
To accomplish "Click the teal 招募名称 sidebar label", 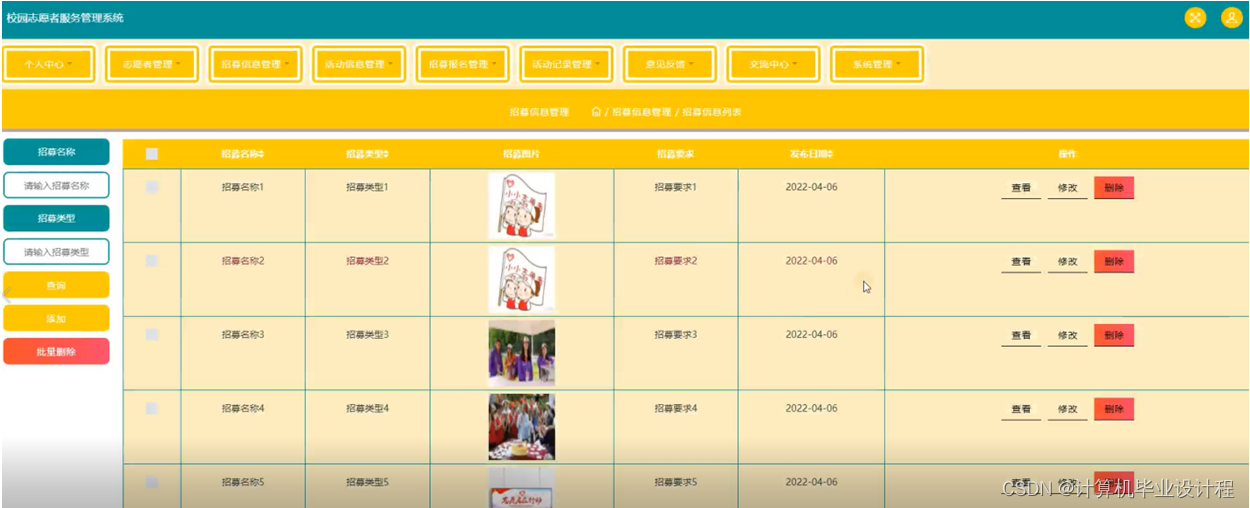I will pos(56,152).
